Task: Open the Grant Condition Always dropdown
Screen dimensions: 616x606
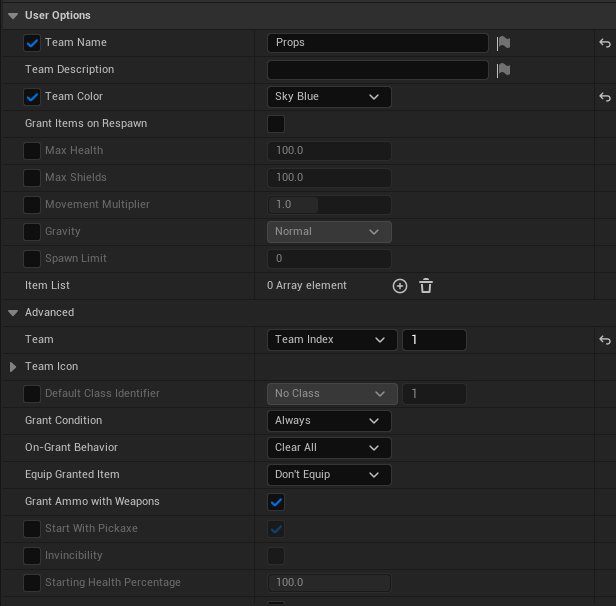Action: click(329, 421)
